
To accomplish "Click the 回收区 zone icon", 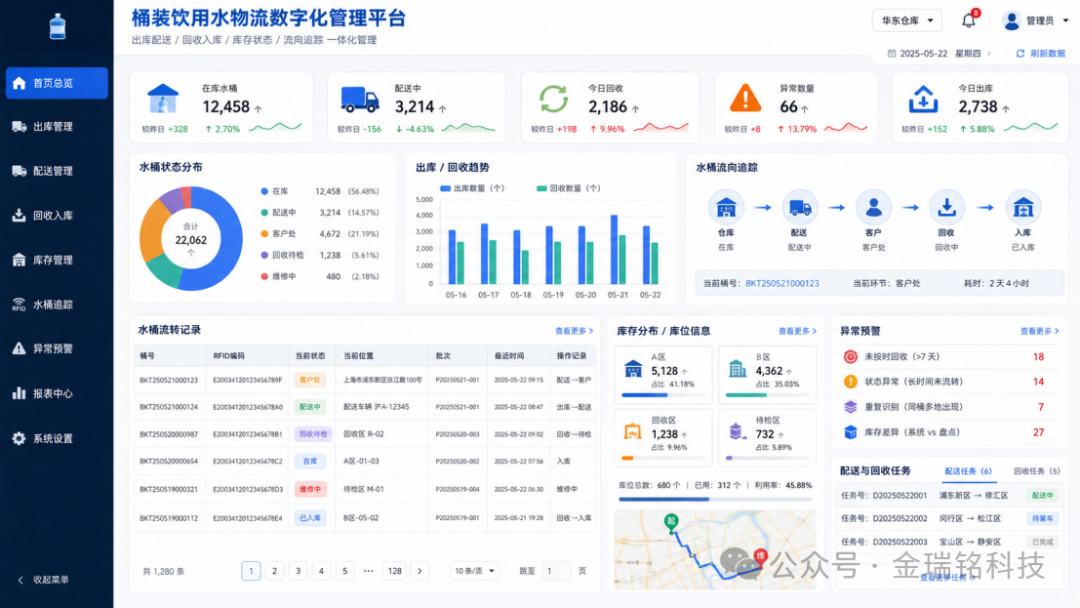I will coord(632,432).
